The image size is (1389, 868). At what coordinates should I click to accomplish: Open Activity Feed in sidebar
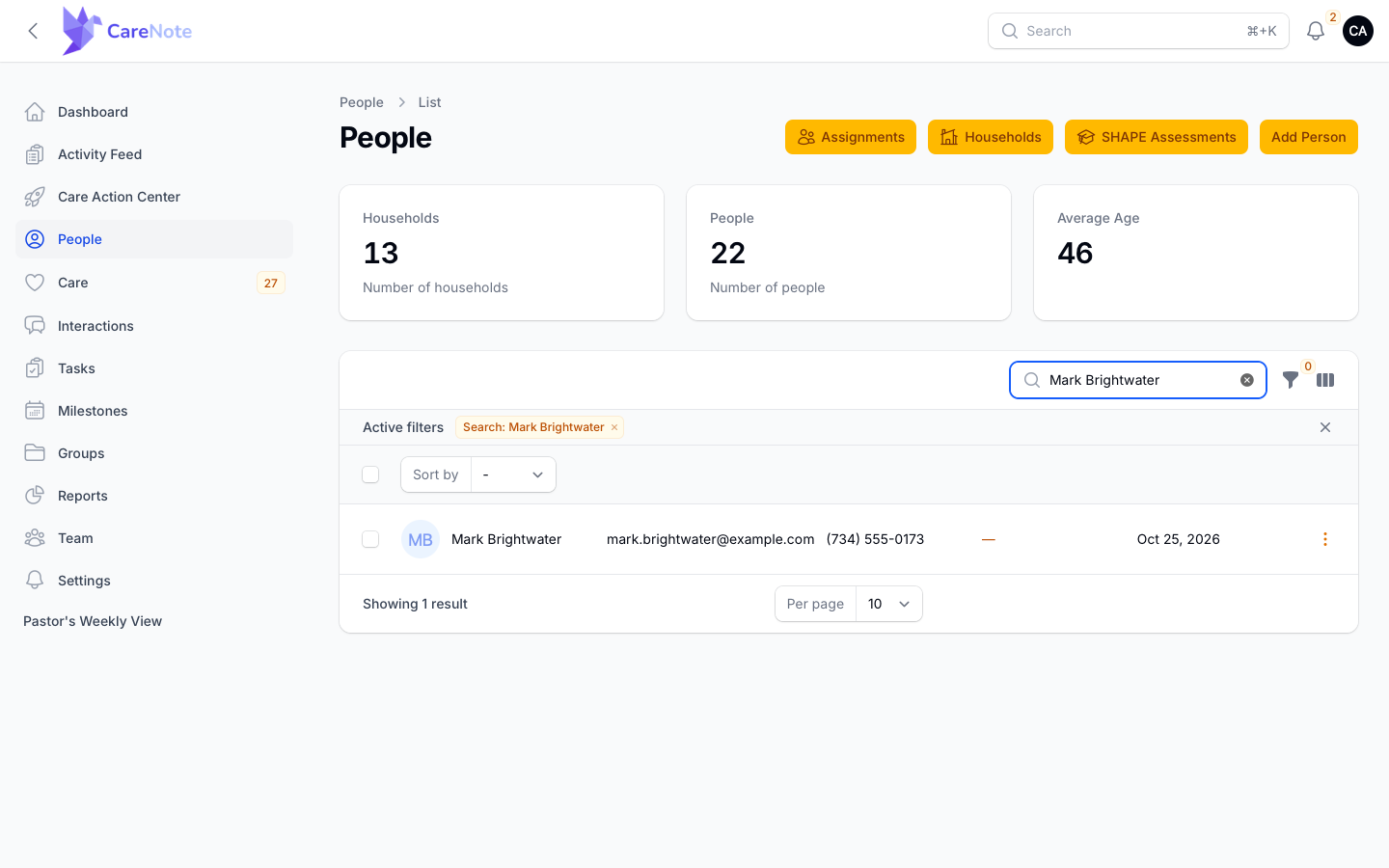(154, 154)
